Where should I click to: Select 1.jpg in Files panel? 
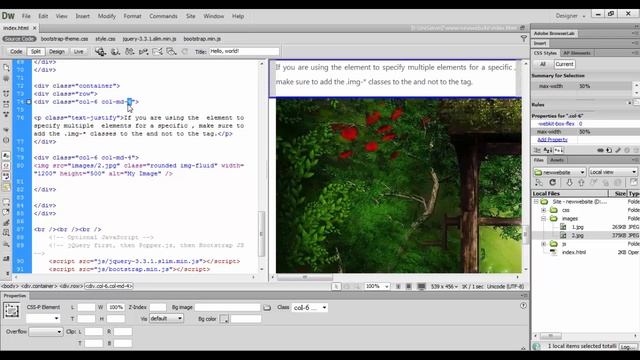pos(578,227)
